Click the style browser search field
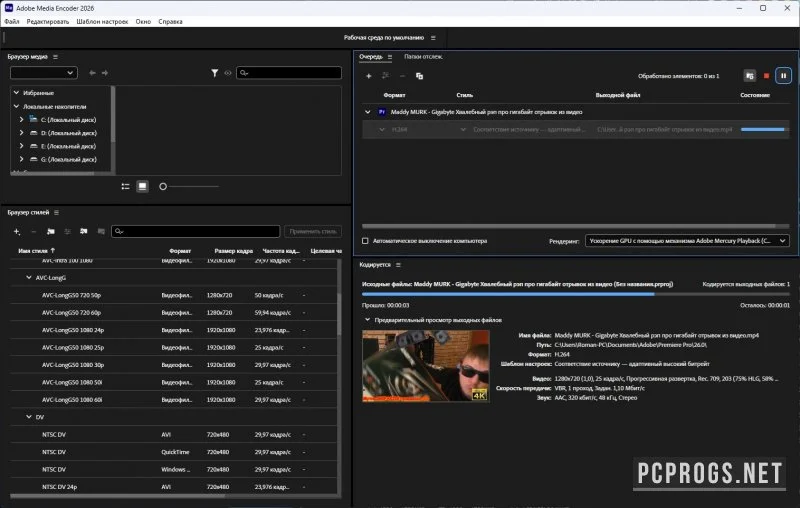This screenshot has width=800, height=508. pos(195,232)
